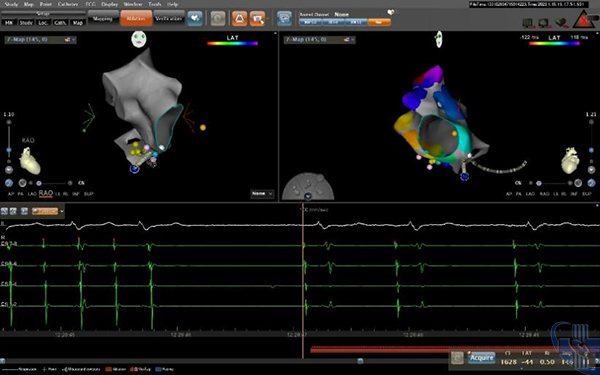Click the orange catheter-triangle toolbar icon
The width and height of the screenshot is (600, 375).
click(239, 19)
